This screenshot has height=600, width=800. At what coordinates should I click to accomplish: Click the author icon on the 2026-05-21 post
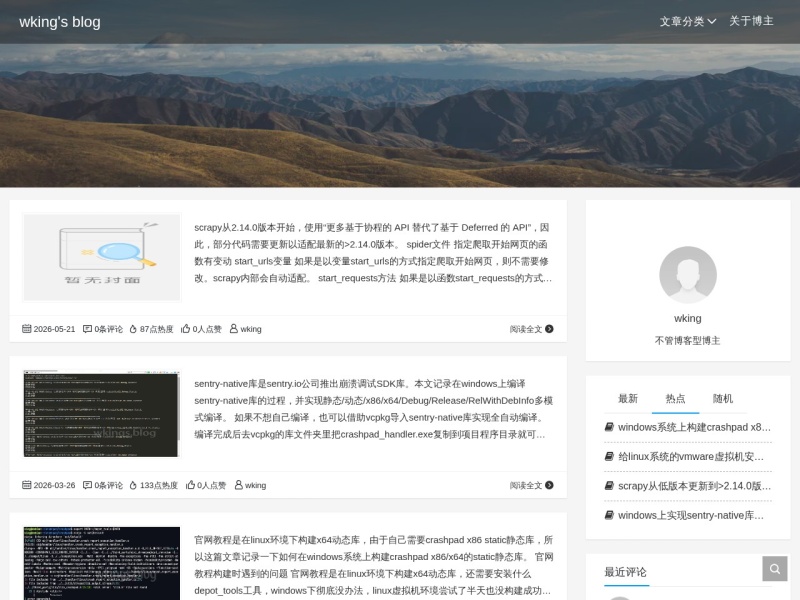point(234,329)
